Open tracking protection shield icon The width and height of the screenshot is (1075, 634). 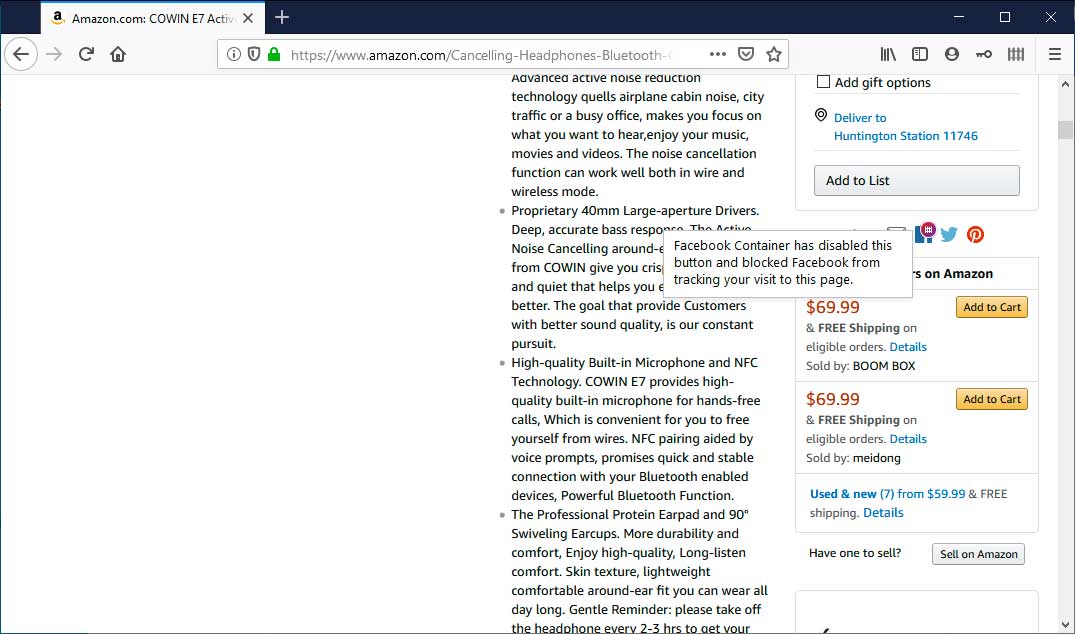pyautogui.click(x=254, y=54)
